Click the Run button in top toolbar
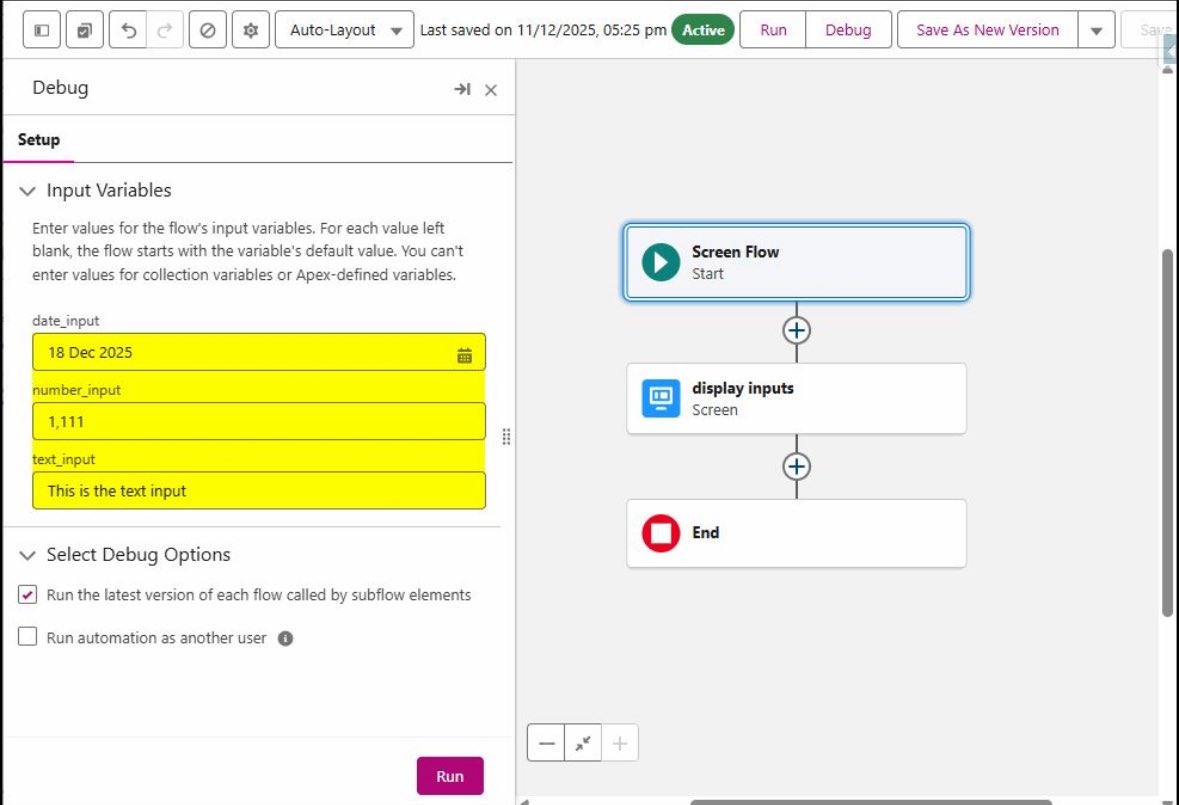Image resolution: width=1179 pixels, height=805 pixels. (773, 30)
